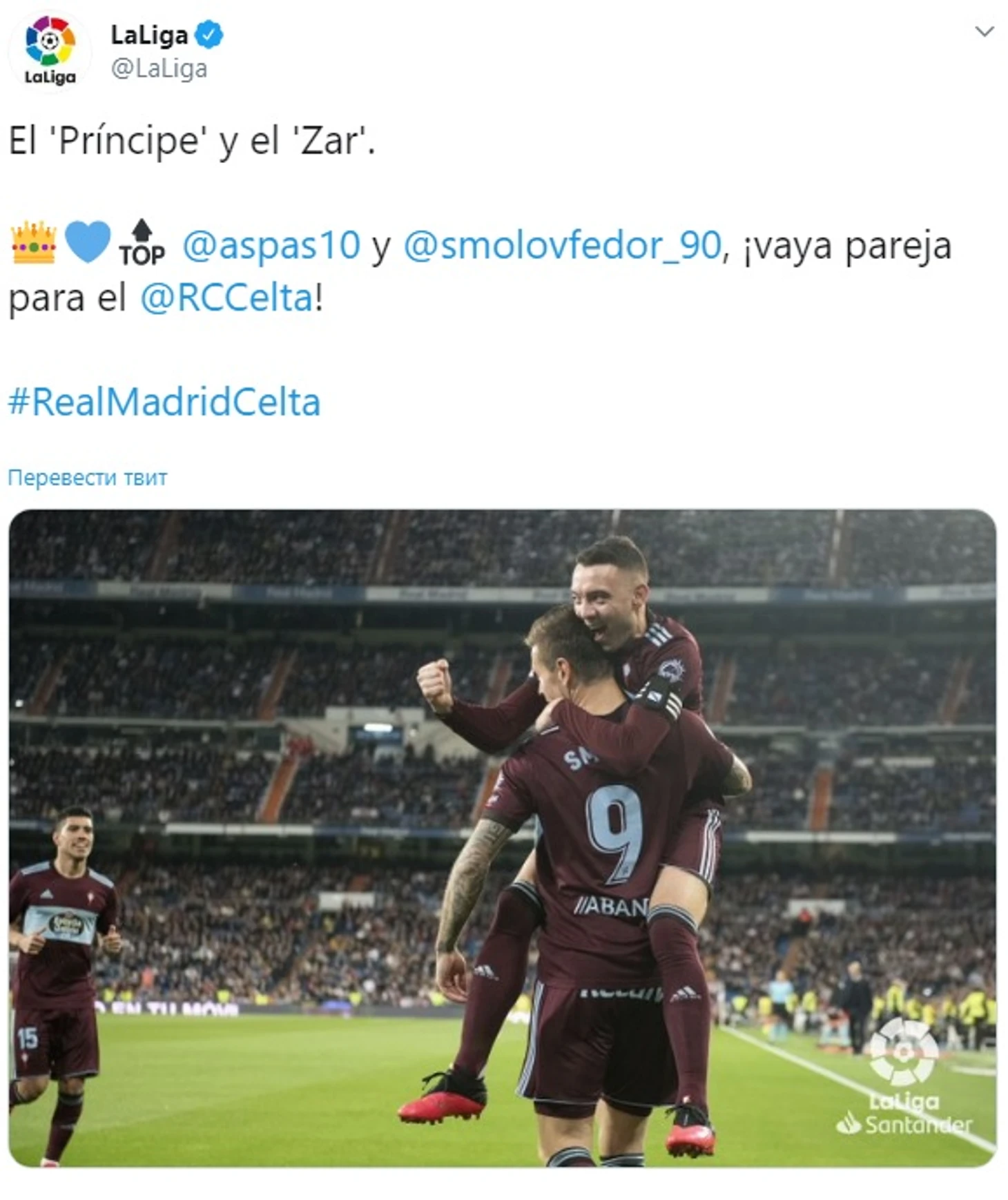This screenshot has height=1200, width=1008.
Task: Click LaLiga Santander watermark on photo
Action: [904, 1077]
